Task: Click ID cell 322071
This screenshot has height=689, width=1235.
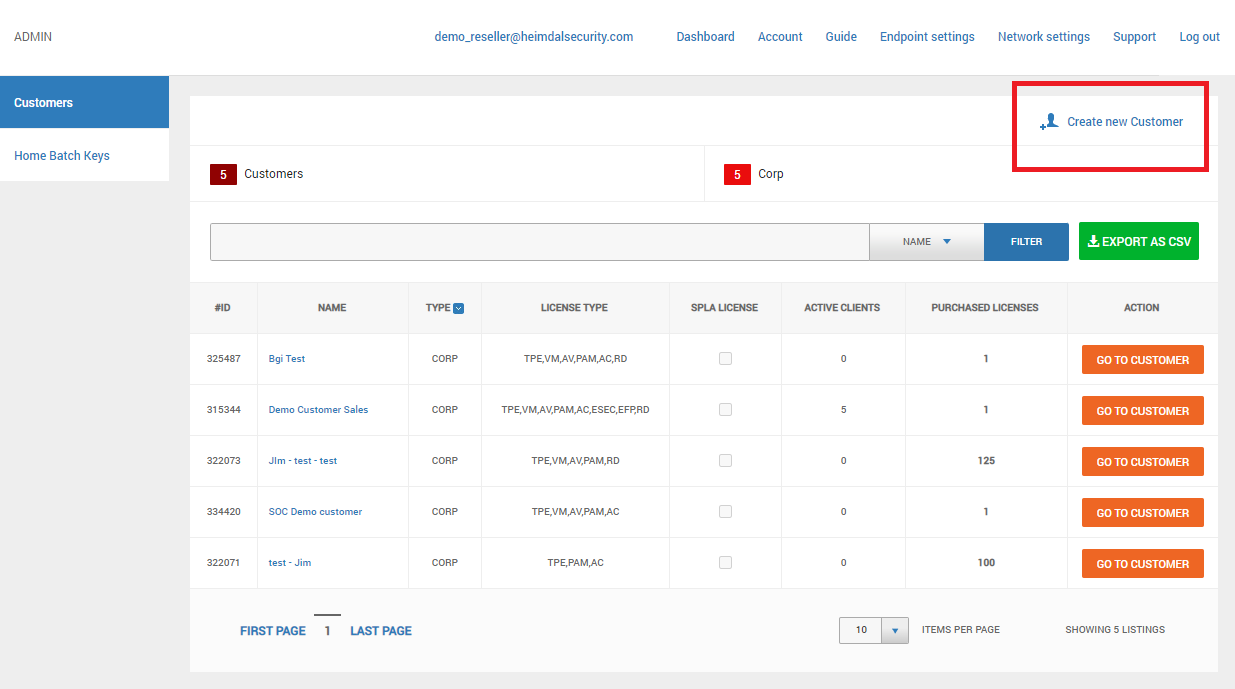Action: pos(223,563)
